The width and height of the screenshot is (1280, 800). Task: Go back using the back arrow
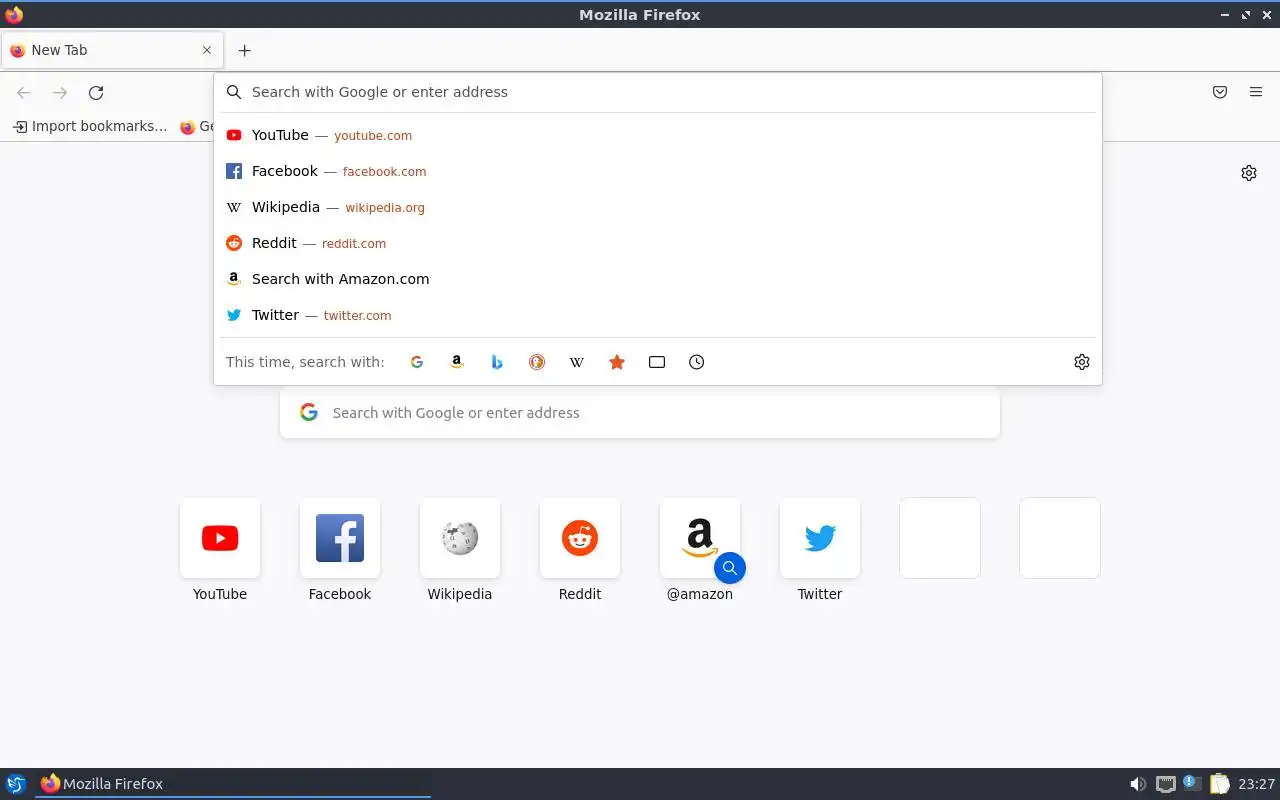(x=24, y=93)
